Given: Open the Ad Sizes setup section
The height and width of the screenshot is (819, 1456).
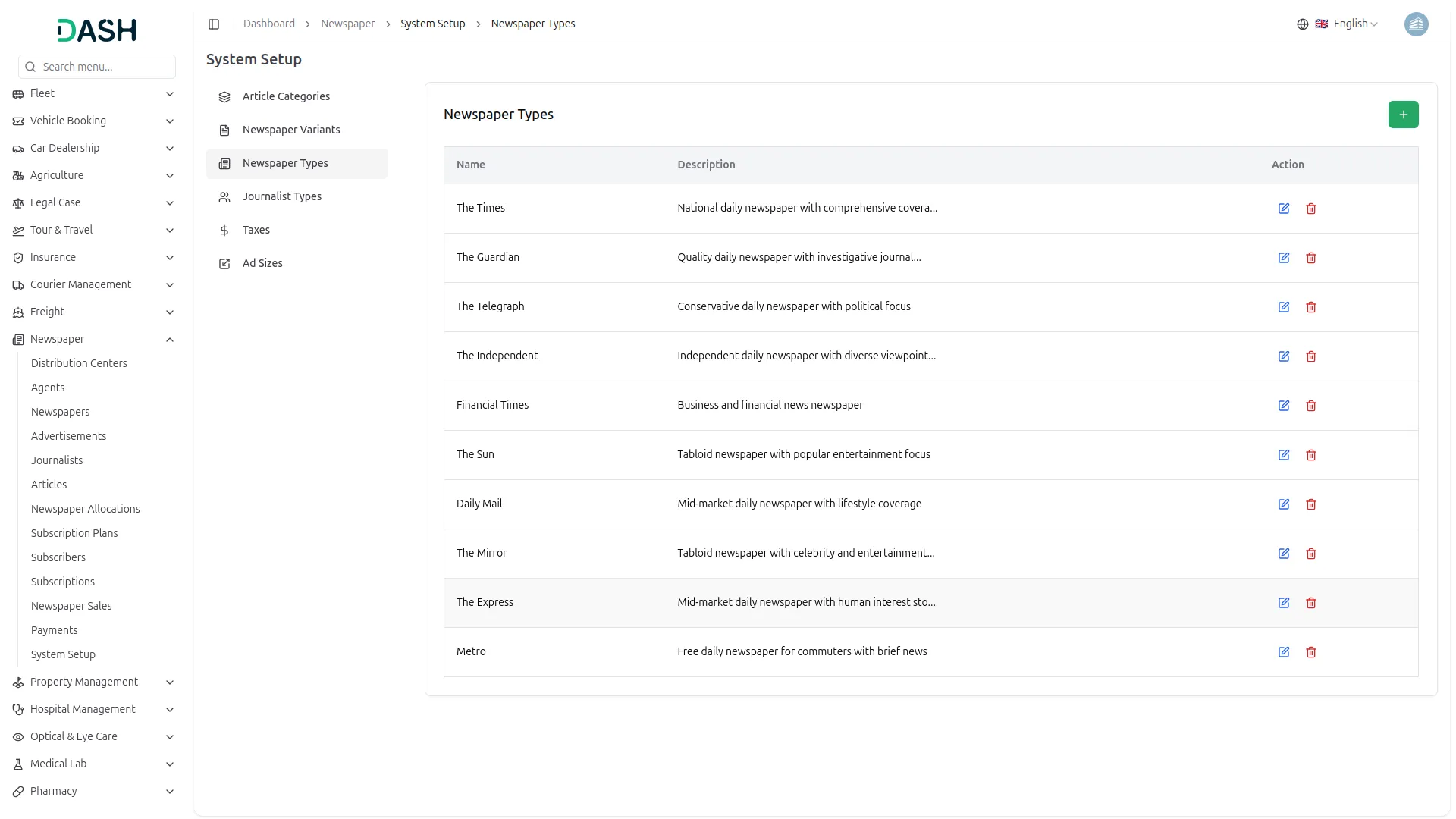Looking at the screenshot, I should (x=262, y=263).
